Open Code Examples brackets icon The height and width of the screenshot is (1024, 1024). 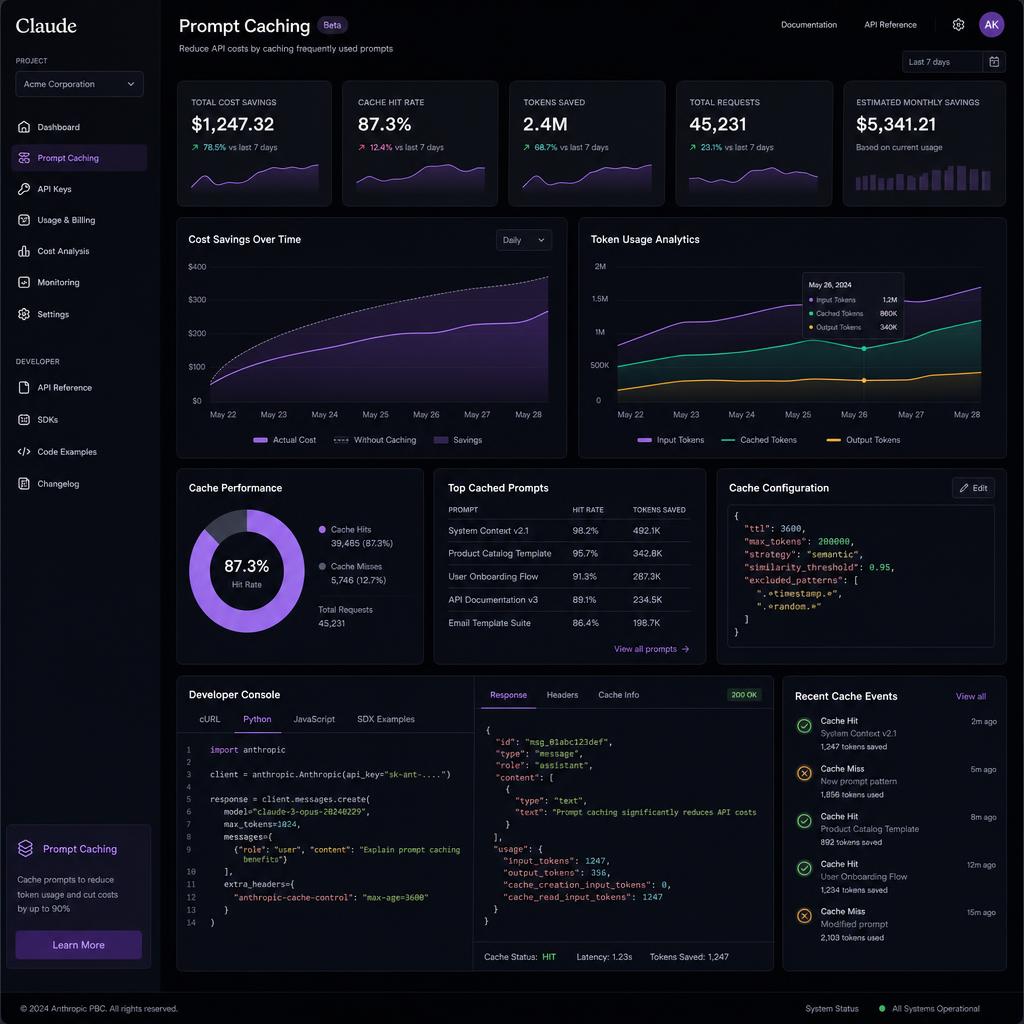point(24,451)
